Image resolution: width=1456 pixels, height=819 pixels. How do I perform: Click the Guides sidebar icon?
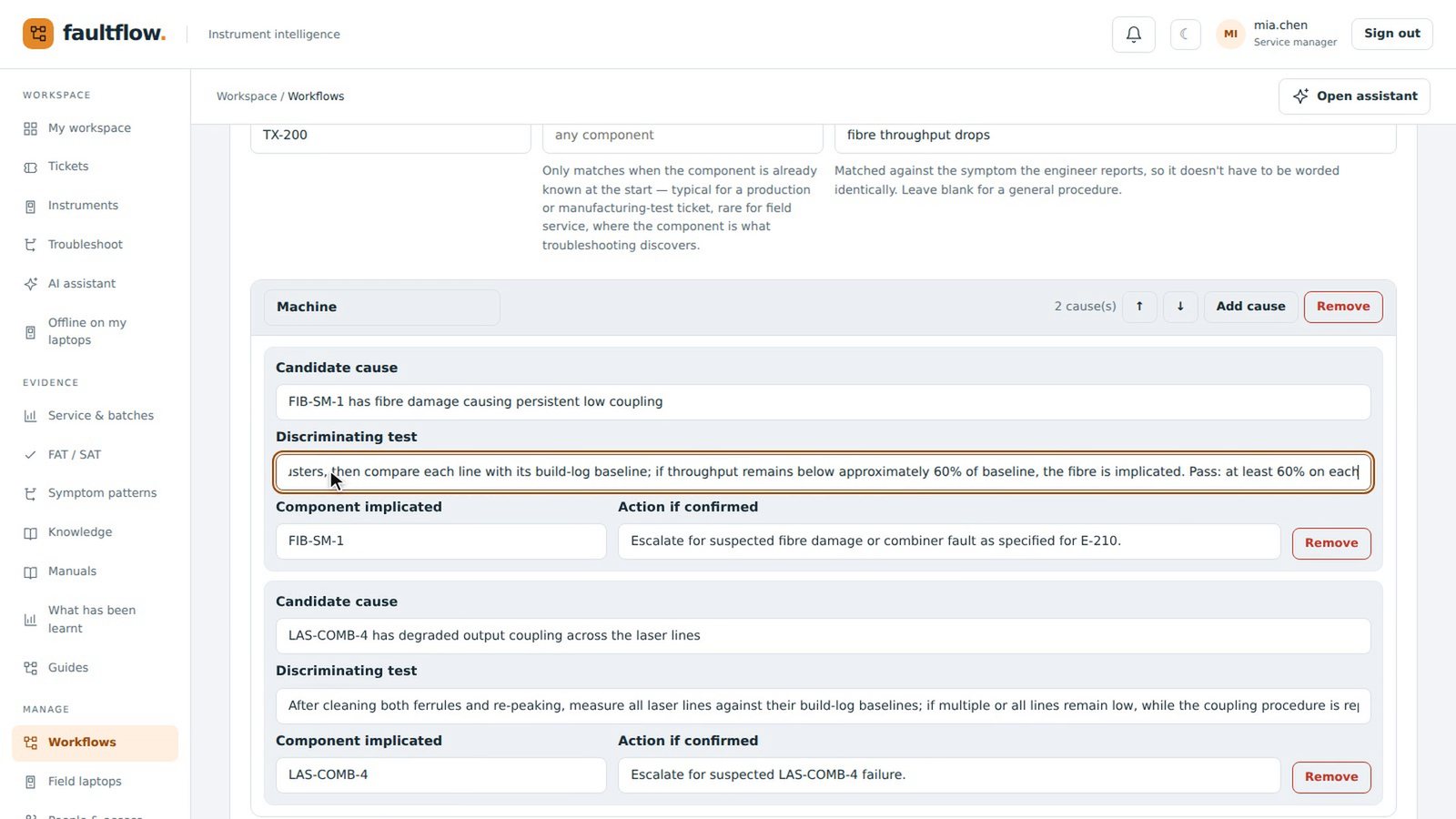pyautogui.click(x=30, y=668)
